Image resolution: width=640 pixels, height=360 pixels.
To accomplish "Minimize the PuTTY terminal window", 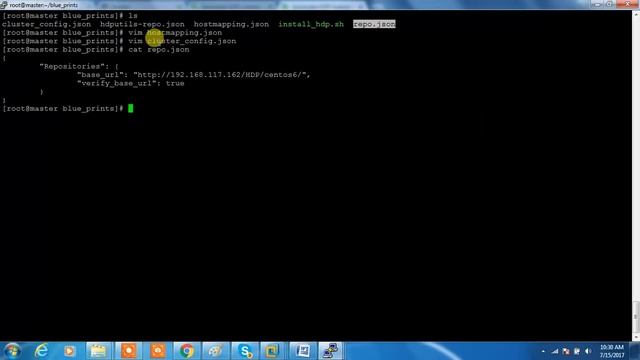I will (x=597, y=4).
